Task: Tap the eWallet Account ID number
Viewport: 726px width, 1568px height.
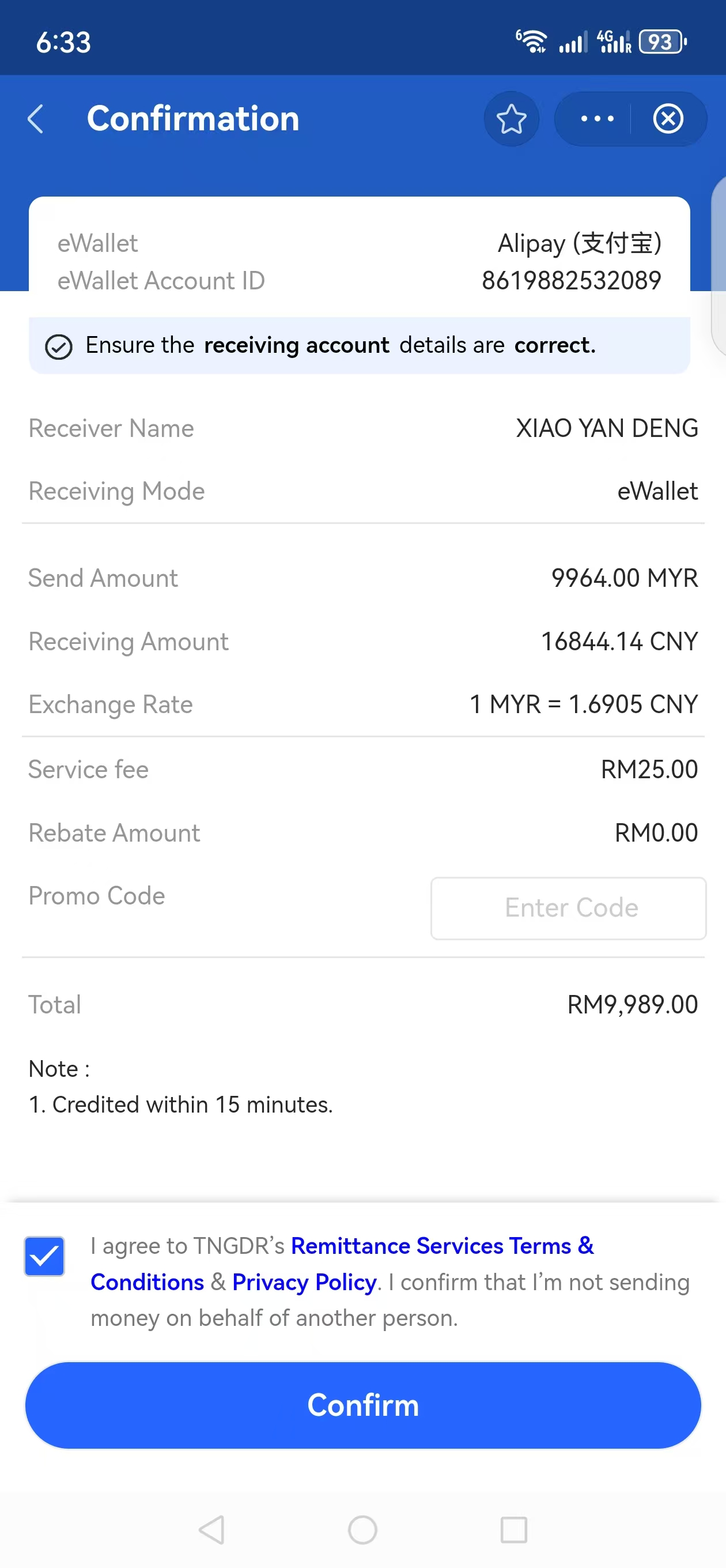Action: click(571, 281)
